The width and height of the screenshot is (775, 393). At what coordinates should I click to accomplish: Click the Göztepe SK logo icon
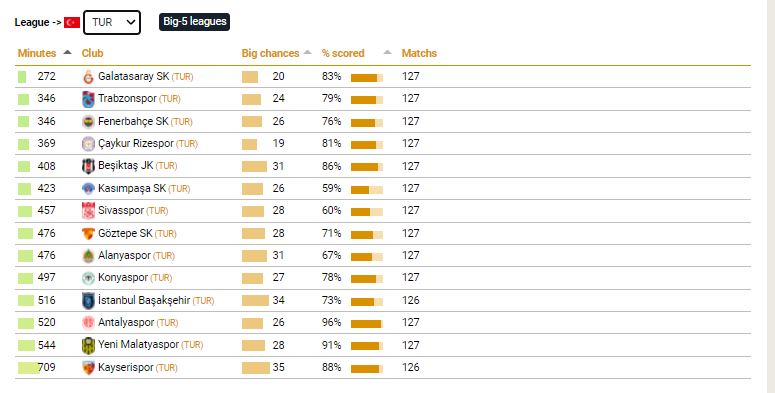tap(88, 233)
